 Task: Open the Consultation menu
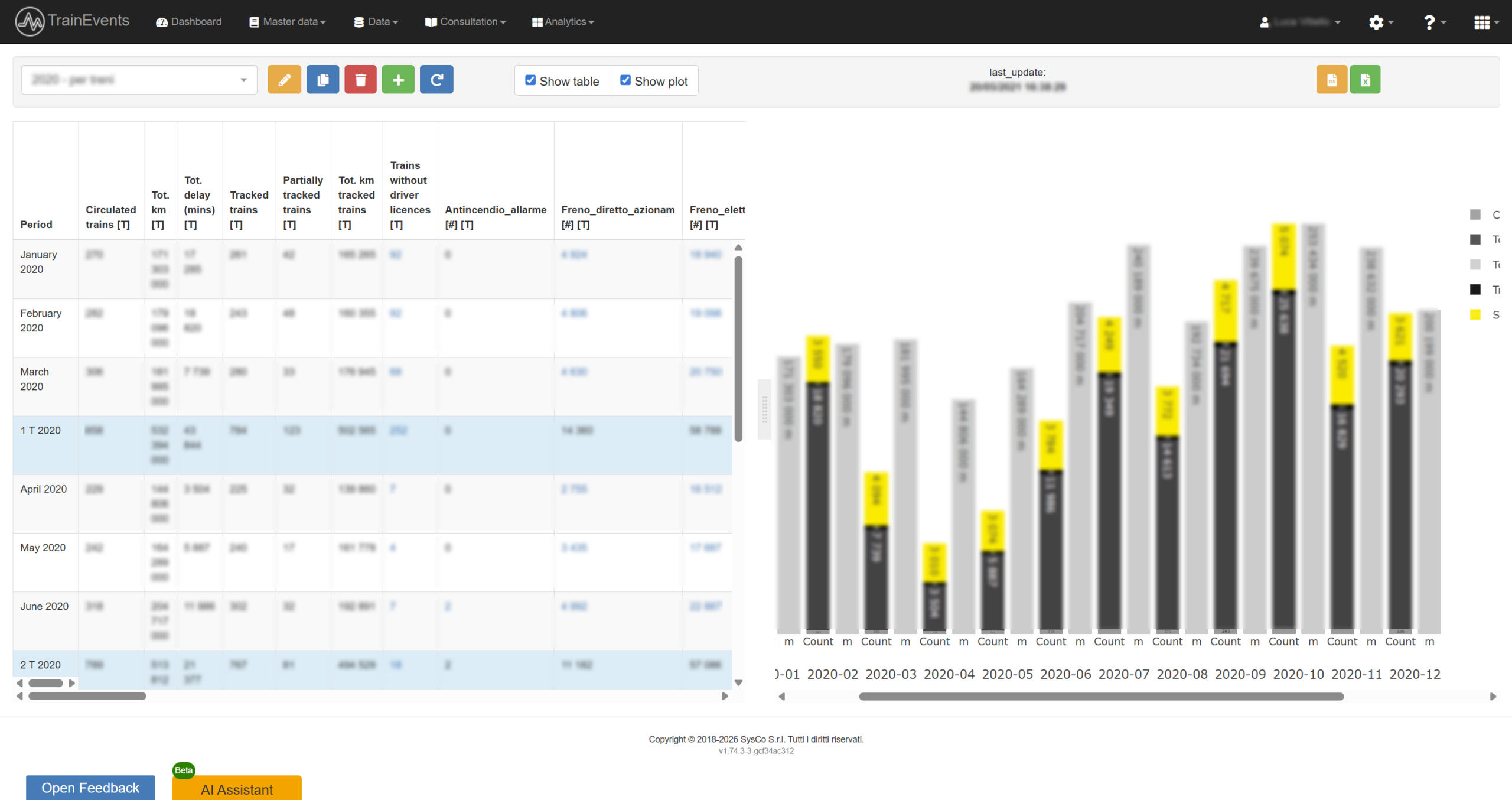[x=465, y=22]
